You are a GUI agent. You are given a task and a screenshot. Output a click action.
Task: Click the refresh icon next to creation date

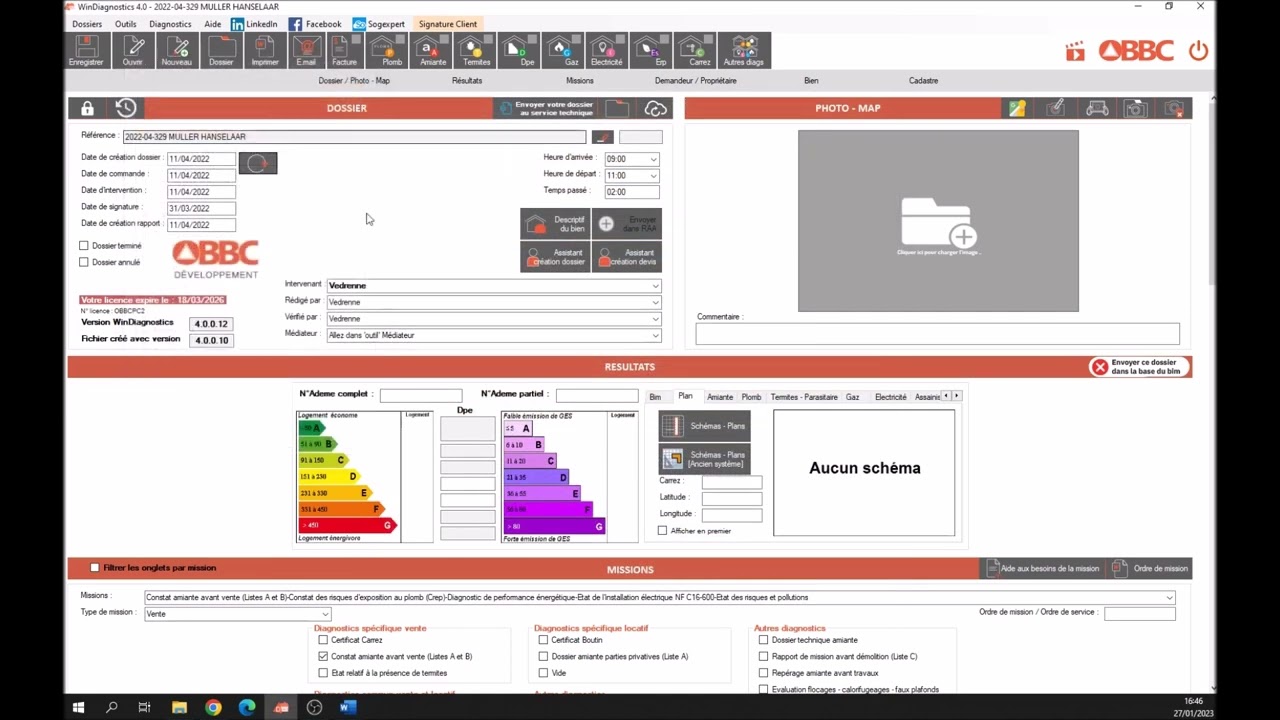258,162
